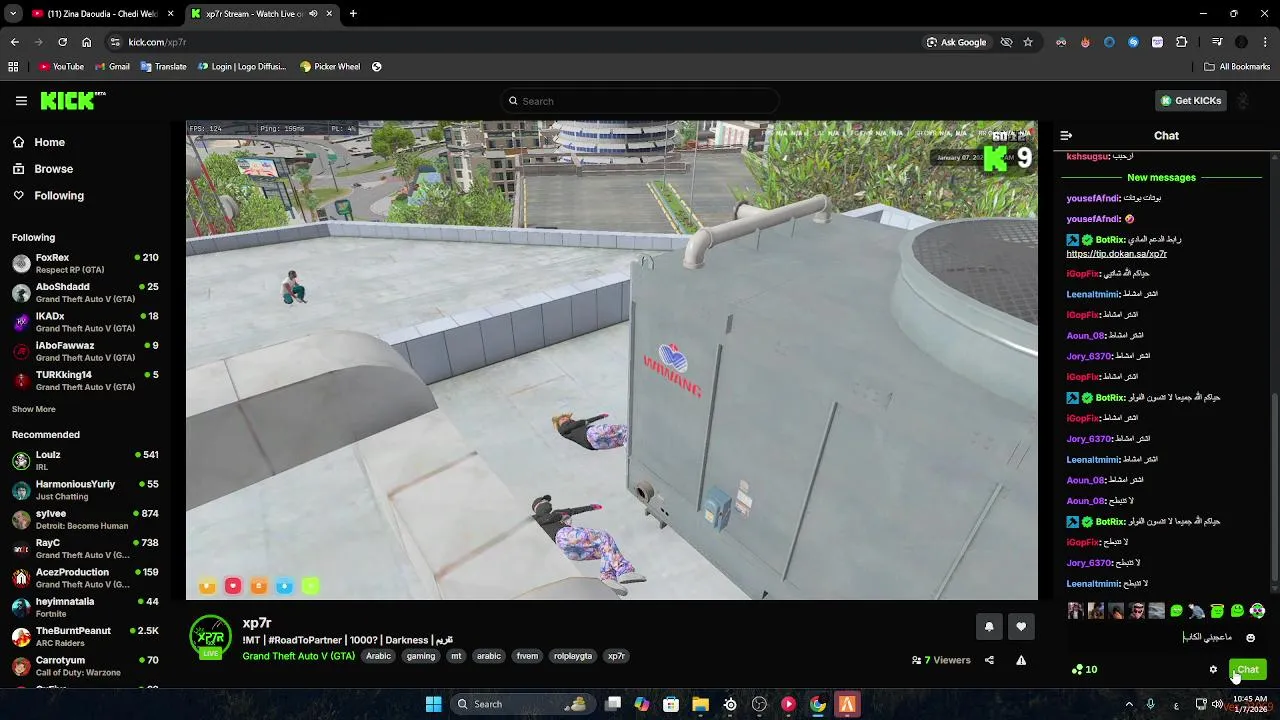The image size is (1280, 720).
Task: Open Chrome three-dot menu
Action: click(x=1266, y=42)
